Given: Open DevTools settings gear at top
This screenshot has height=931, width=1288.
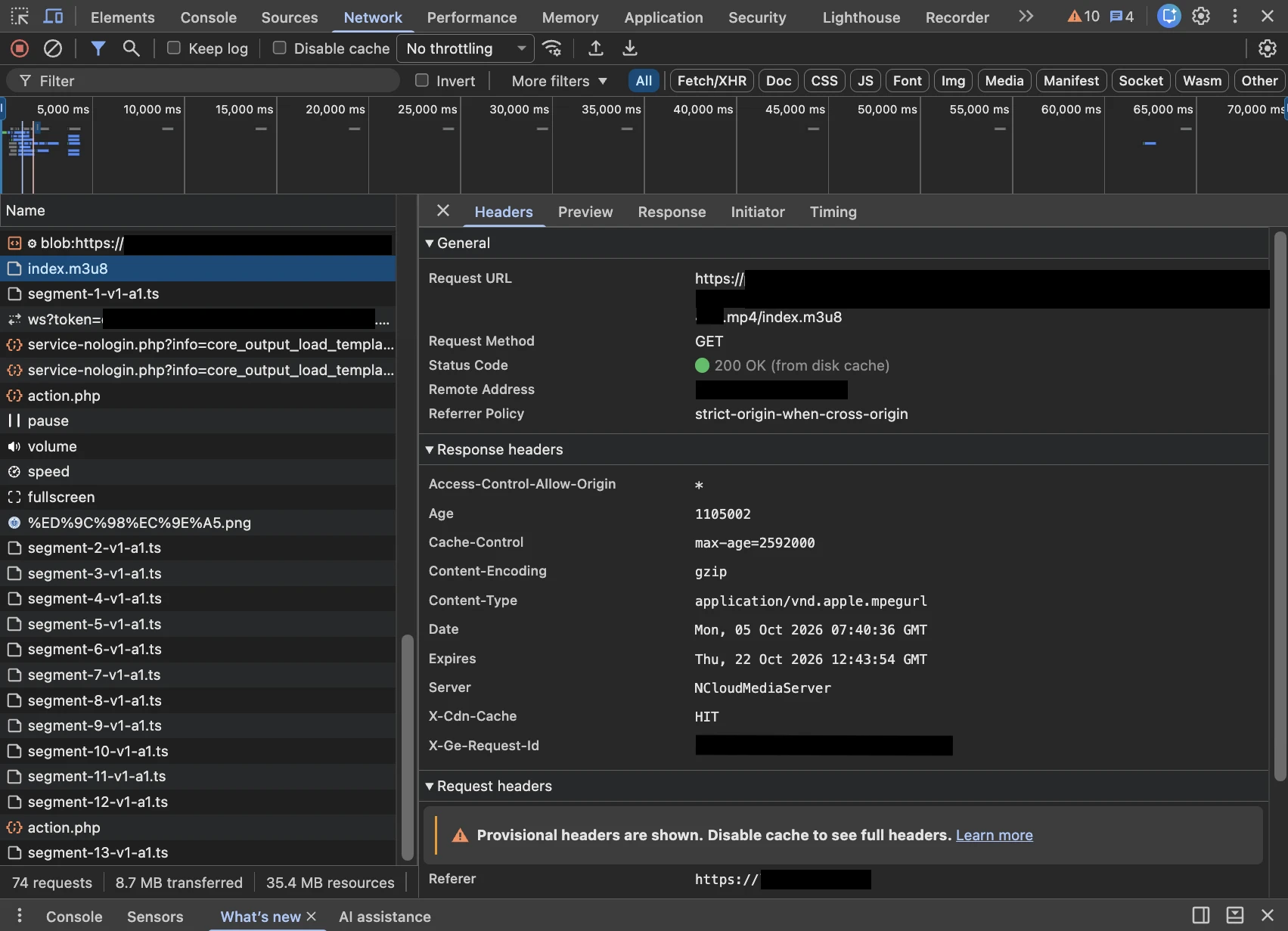Looking at the screenshot, I should click(1201, 16).
